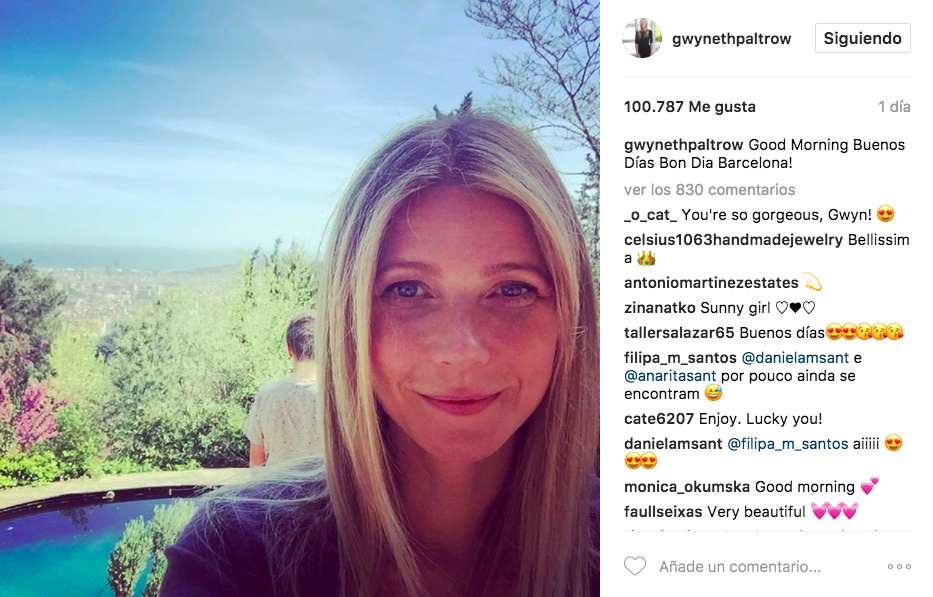This screenshot has height=597, width=933.
Task: Click @filipa_m_santos mention in danielamsant comment
Action: [x=788, y=444]
